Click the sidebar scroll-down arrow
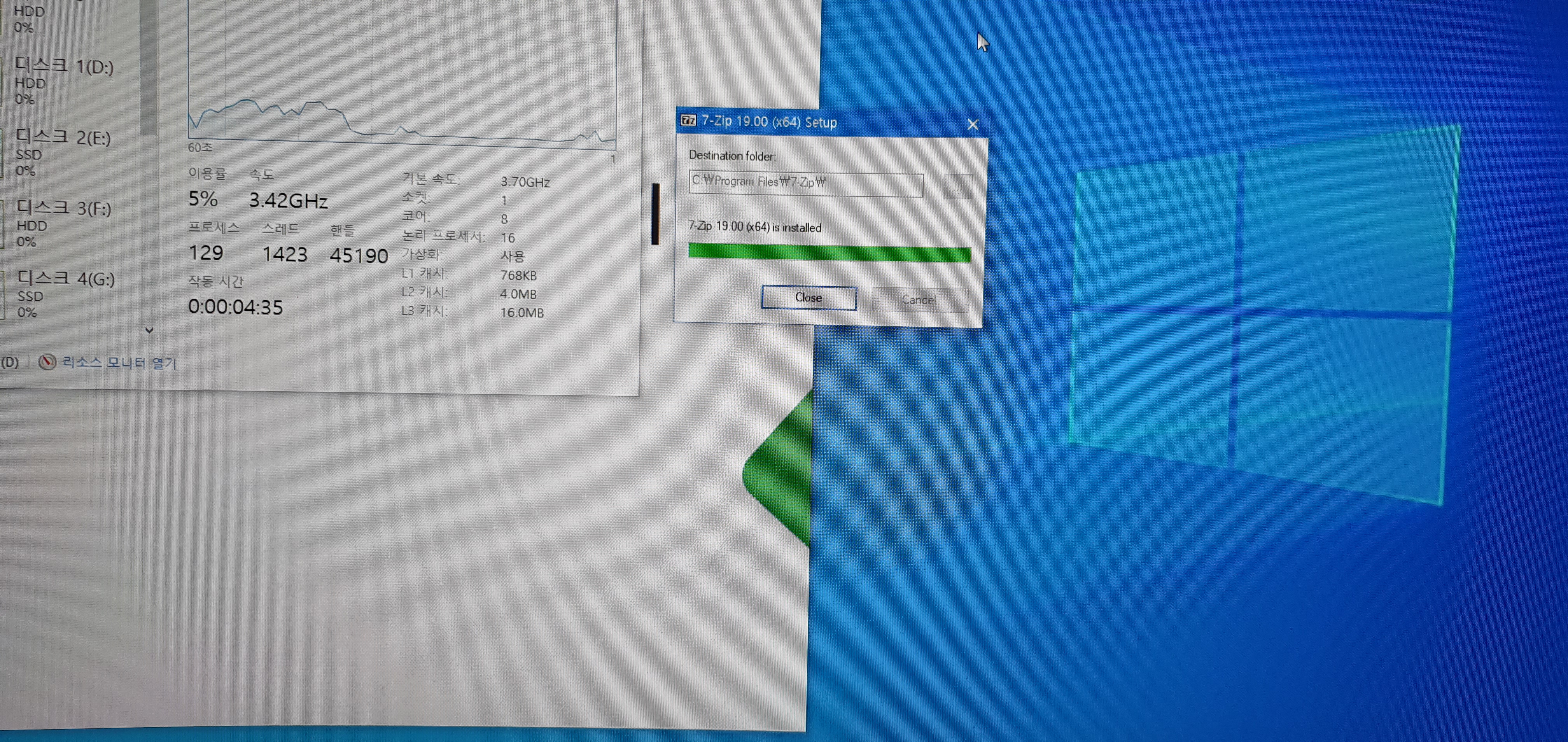 [149, 331]
